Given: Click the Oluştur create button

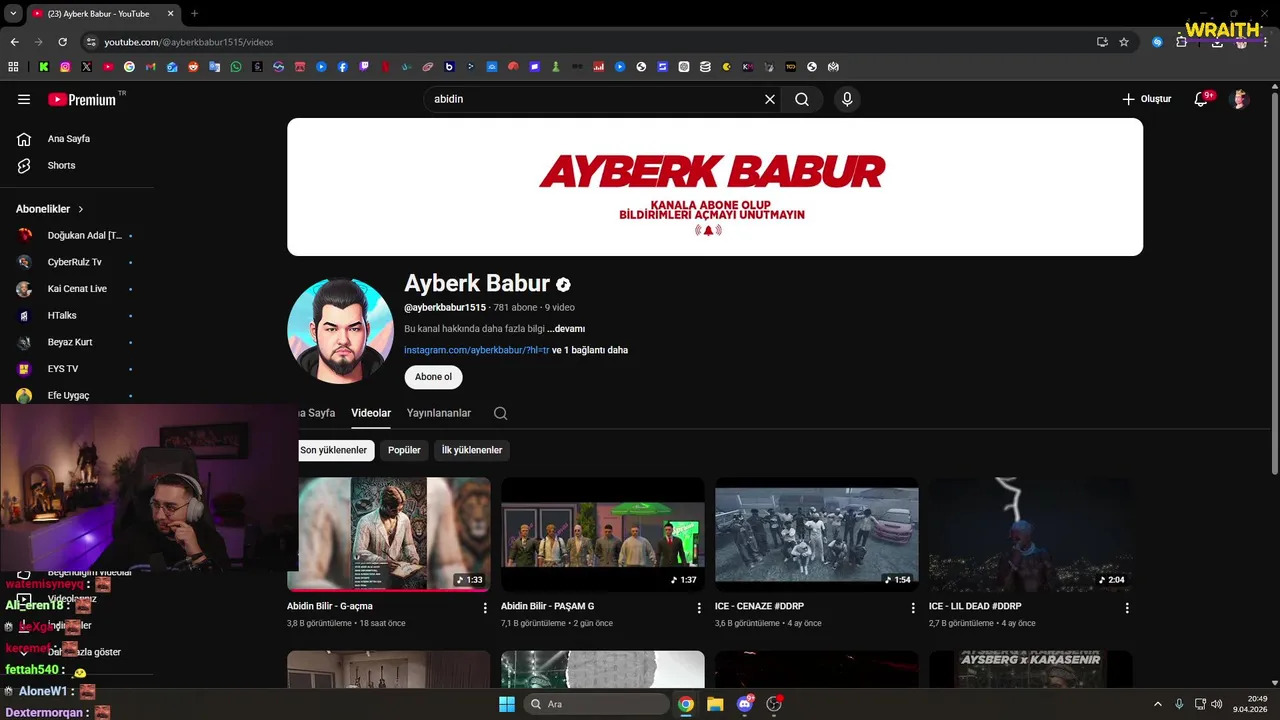Looking at the screenshot, I should (1146, 99).
